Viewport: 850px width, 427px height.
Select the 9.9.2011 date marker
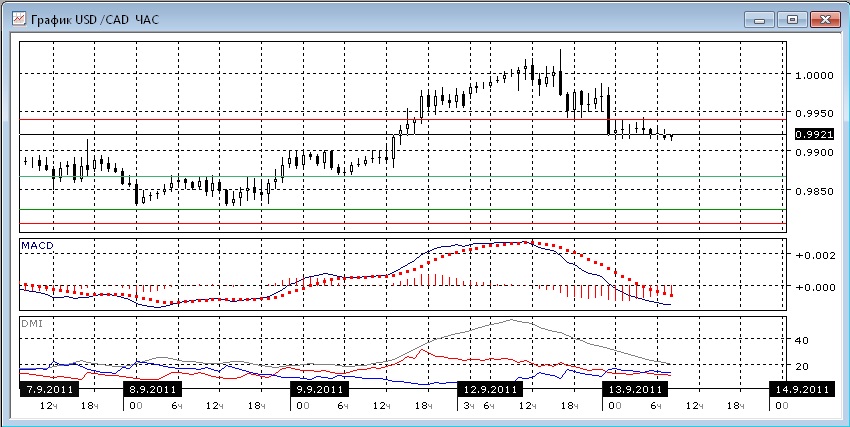[319, 389]
